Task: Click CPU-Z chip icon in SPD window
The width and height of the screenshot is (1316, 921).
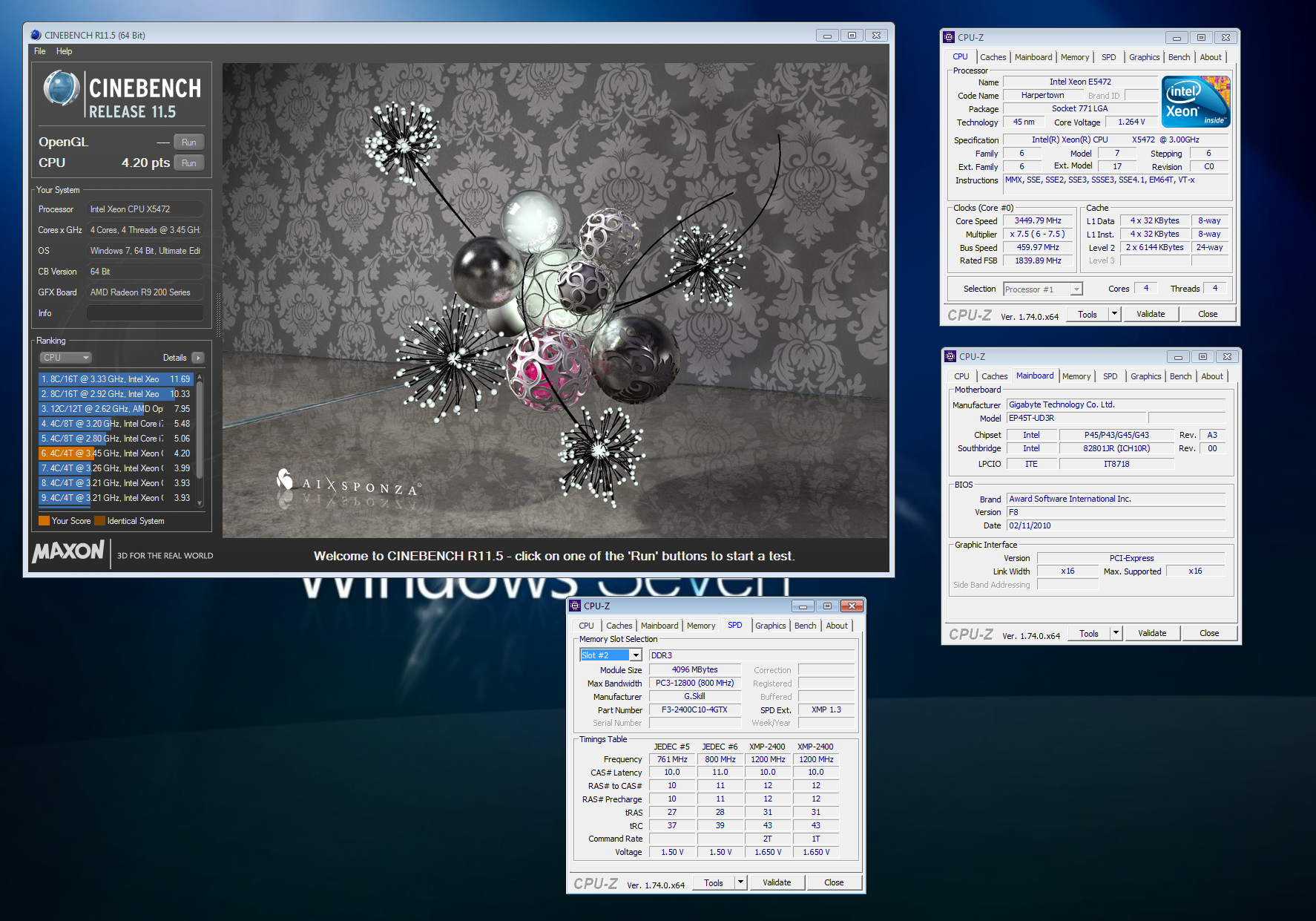Action: [575, 606]
